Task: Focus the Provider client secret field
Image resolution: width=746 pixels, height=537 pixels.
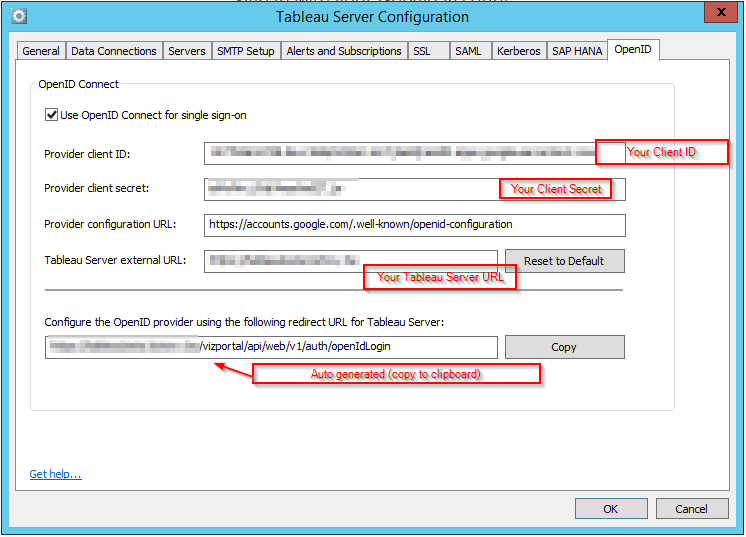Action: (414, 189)
